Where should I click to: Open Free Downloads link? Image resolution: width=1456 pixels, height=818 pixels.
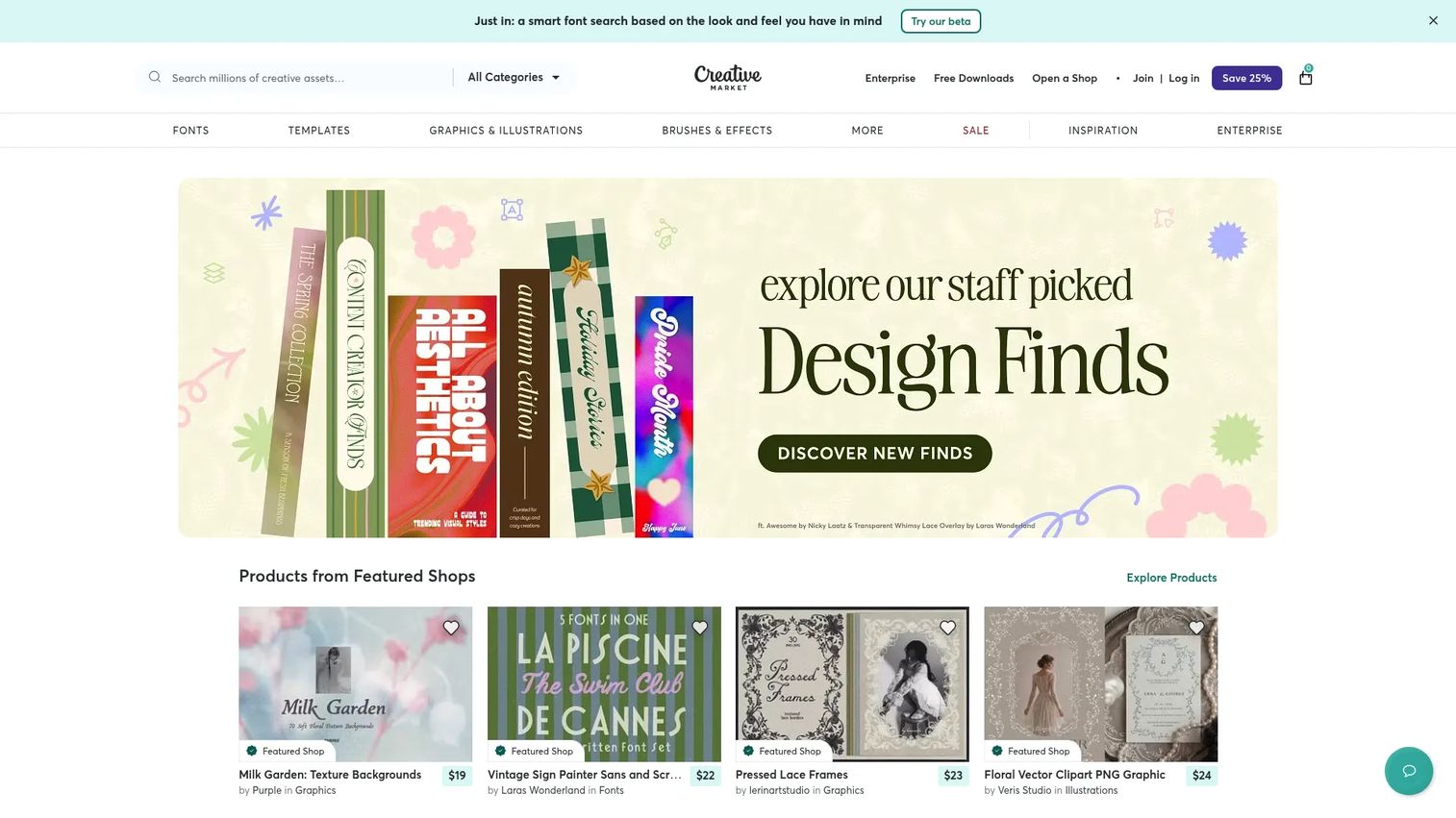(973, 78)
